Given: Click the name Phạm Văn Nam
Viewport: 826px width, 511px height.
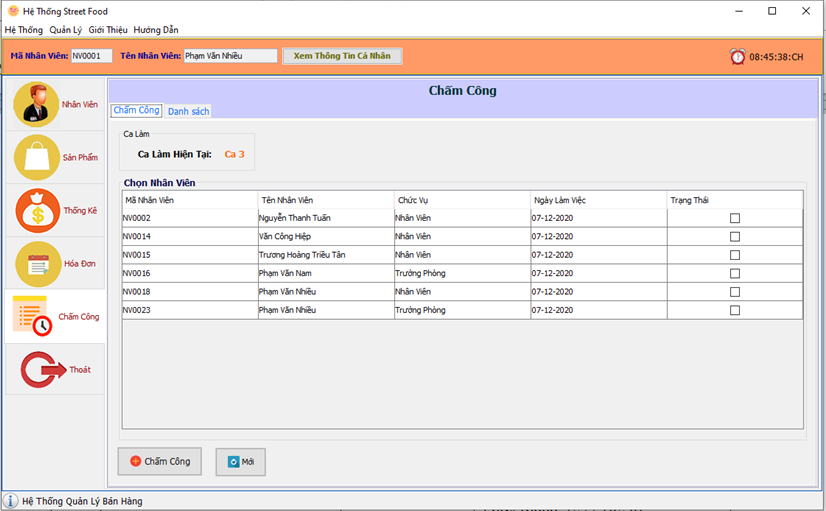Looking at the screenshot, I should (285, 273).
